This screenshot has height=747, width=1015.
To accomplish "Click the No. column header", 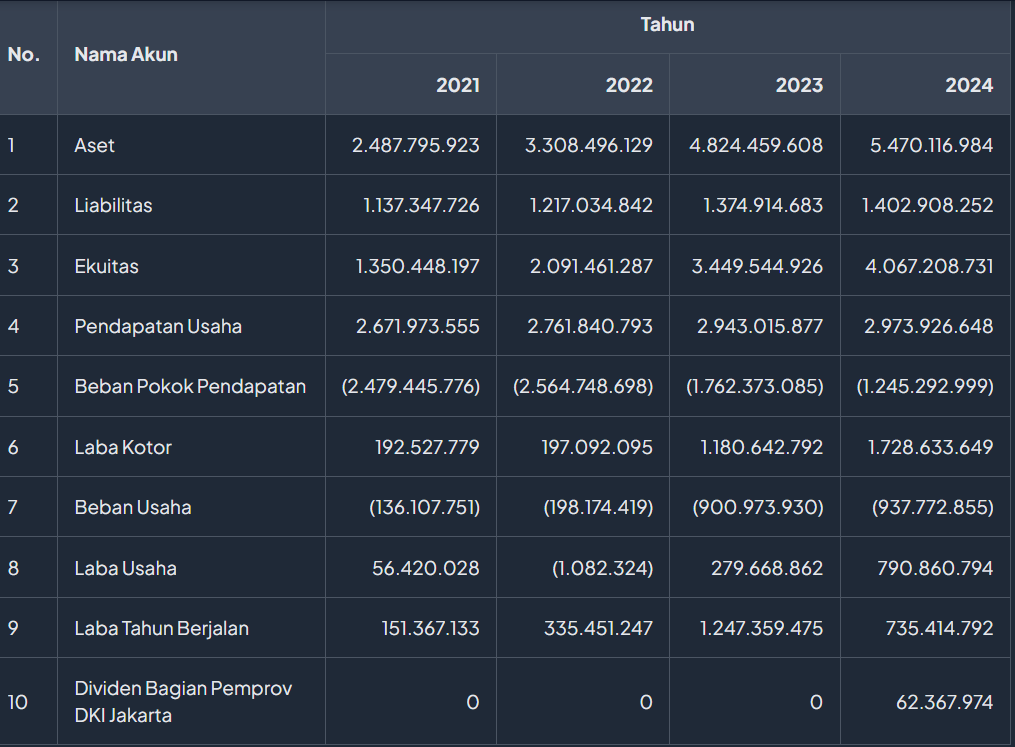I will click(x=24, y=55).
